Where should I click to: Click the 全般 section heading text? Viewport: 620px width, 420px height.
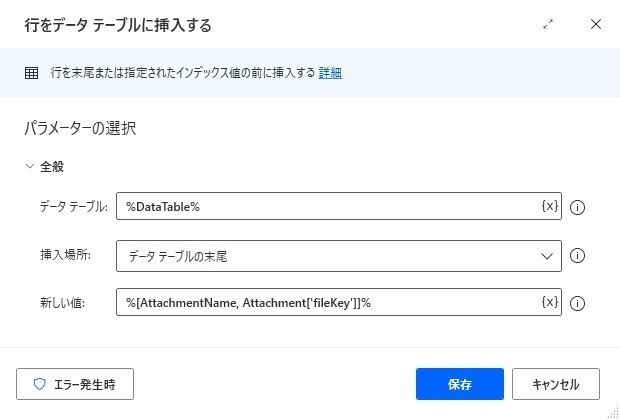click(x=52, y=166)
